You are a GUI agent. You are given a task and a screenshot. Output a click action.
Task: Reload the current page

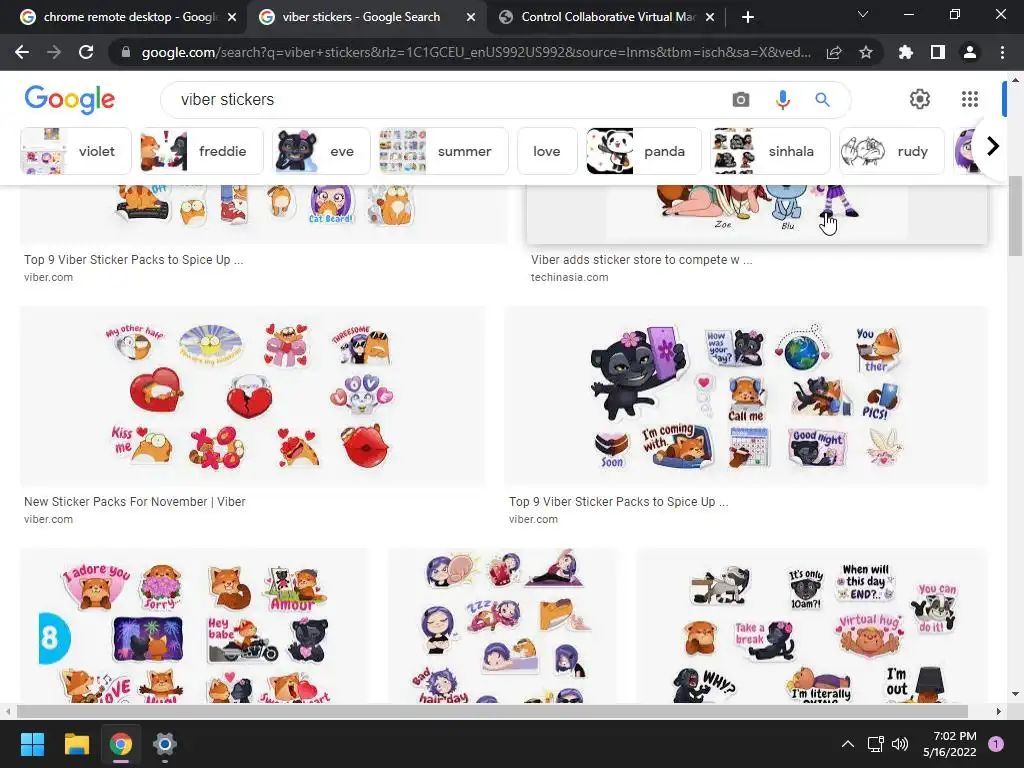pos(86,52)
